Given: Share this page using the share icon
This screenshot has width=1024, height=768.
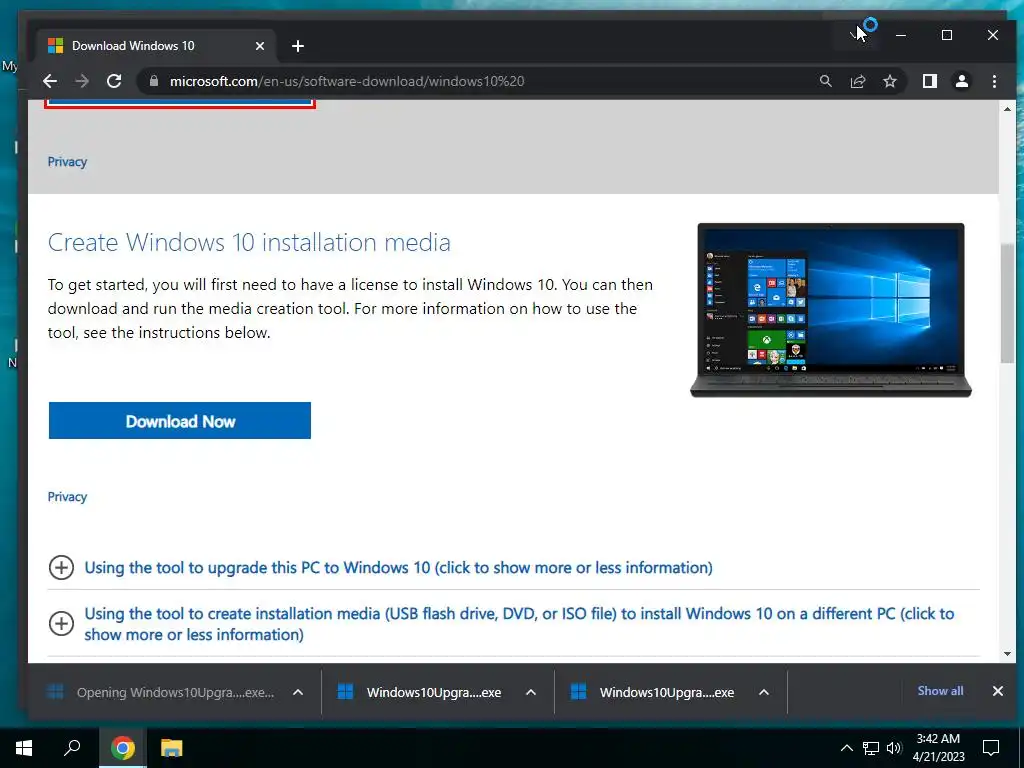Looking at the screenshot, I should pyautogui.click(x=857, y=81).
